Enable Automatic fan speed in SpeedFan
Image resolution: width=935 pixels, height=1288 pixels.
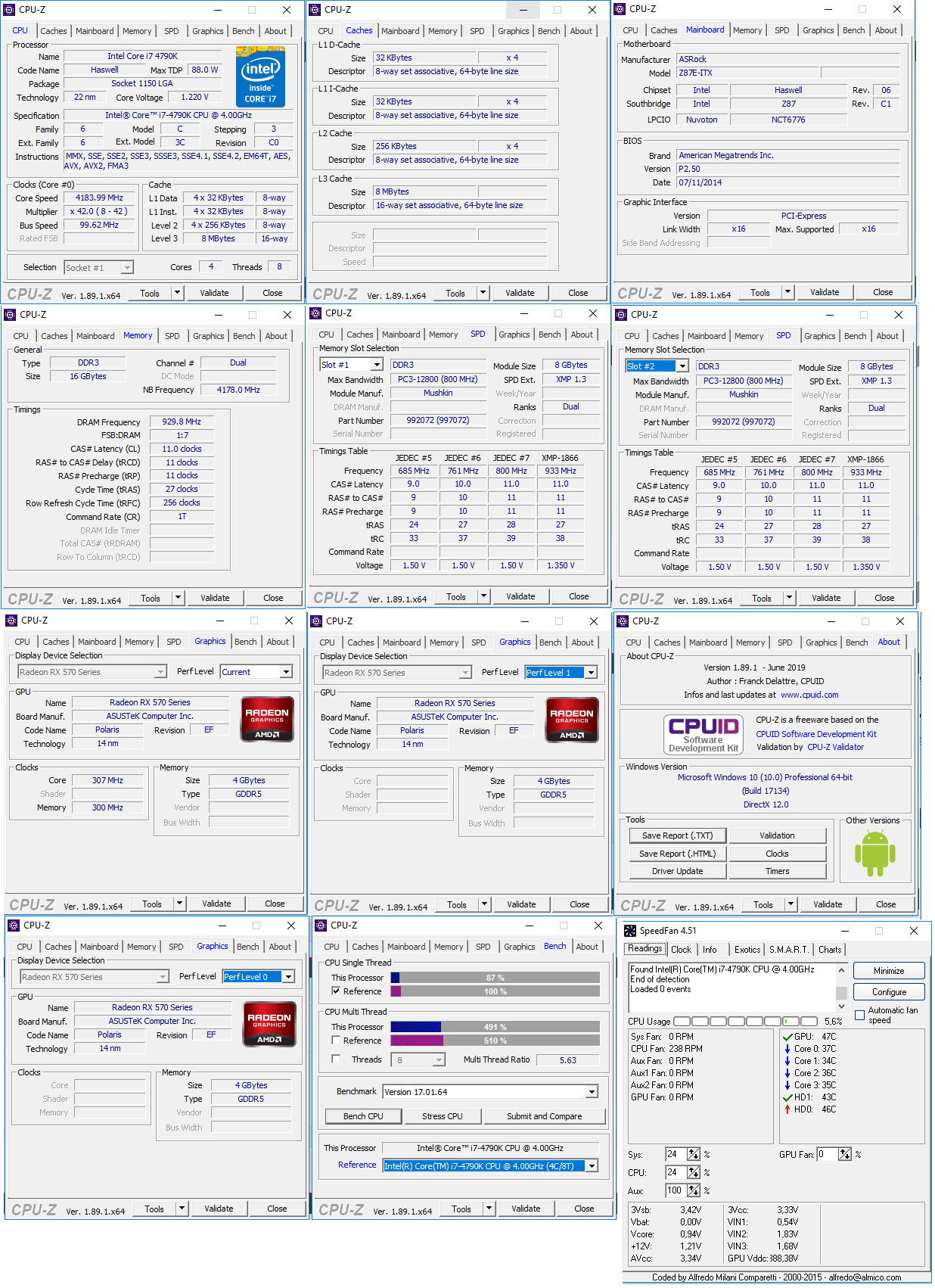[859, 1015]
